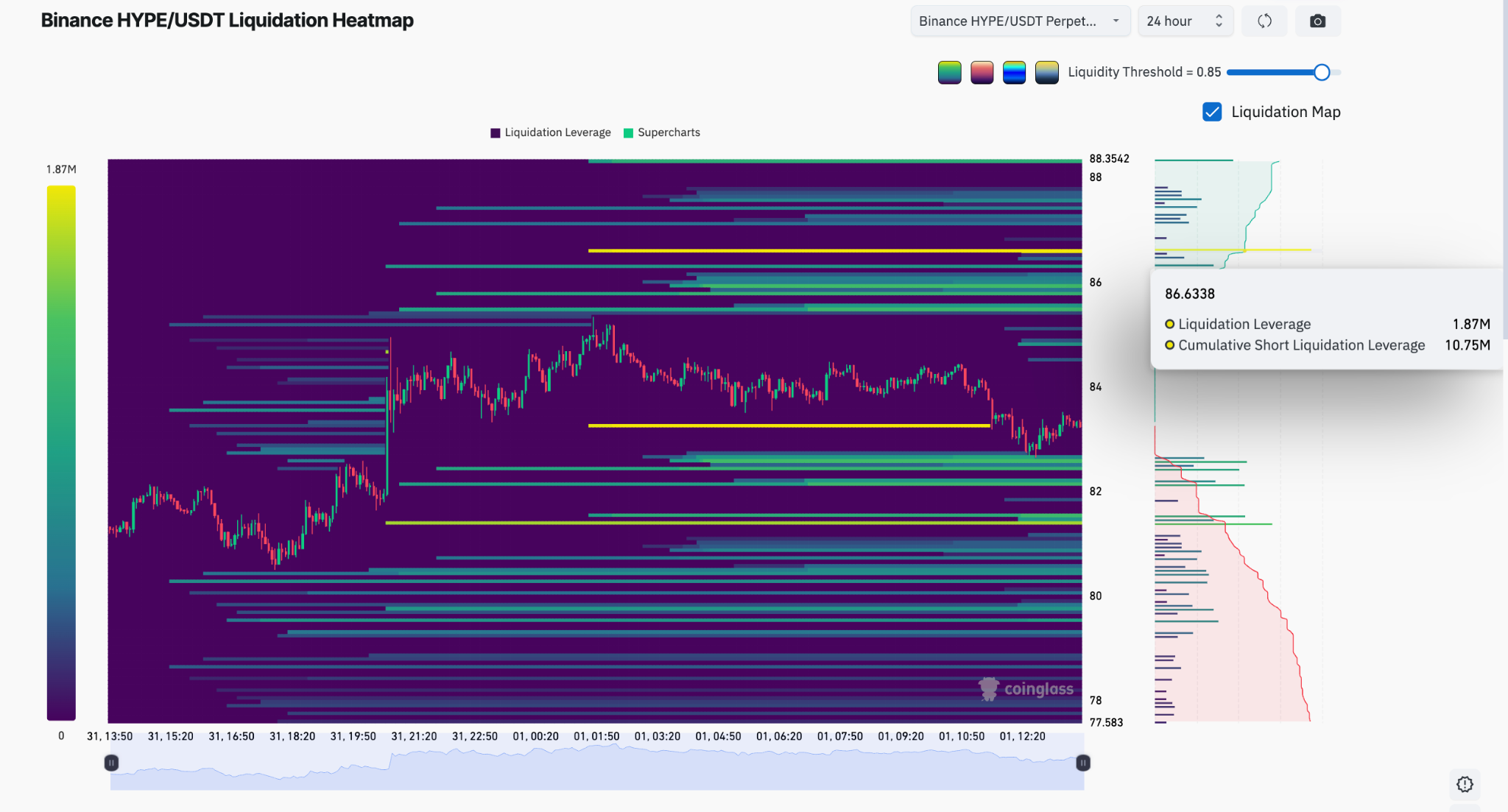The image size is (1508, 812).
Task: Click the coinglass watermark logo
Action: tap(1026, 689)
